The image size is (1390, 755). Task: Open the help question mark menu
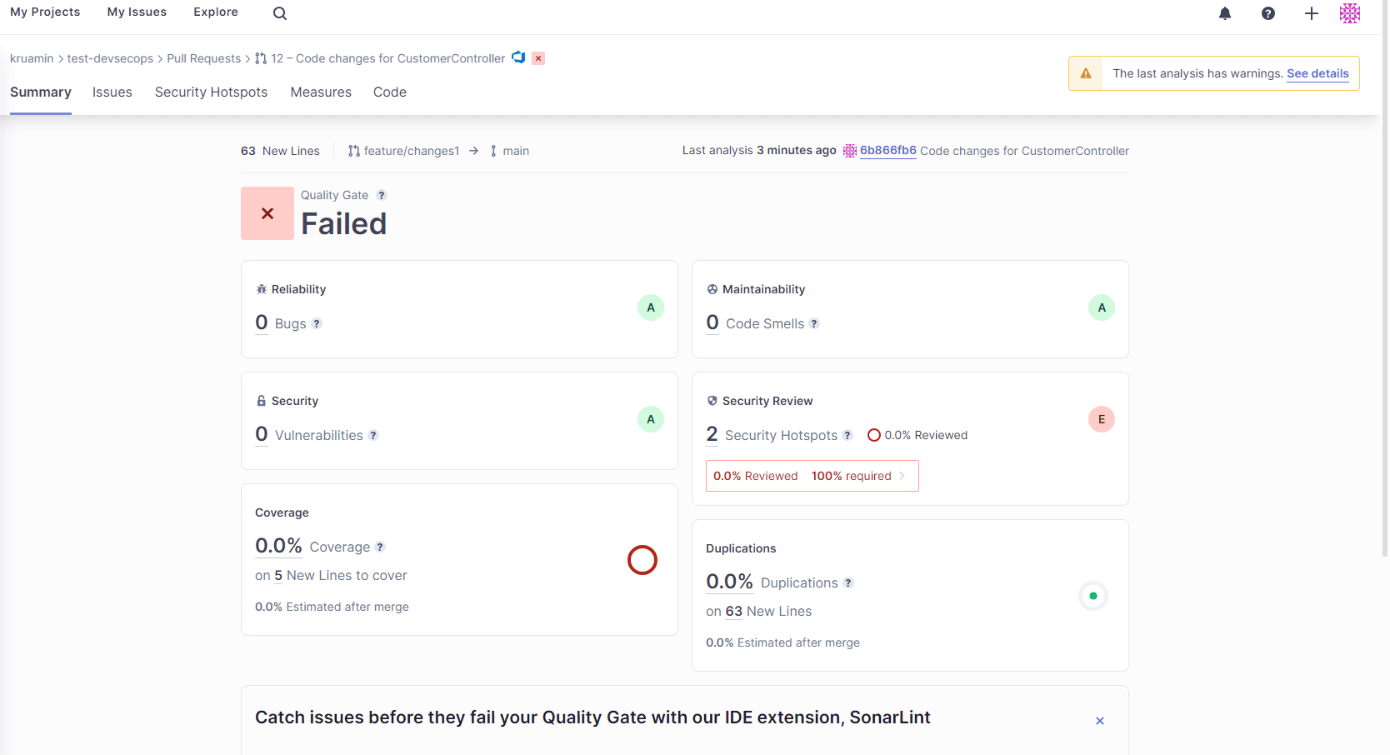[x=1268, y=13]
